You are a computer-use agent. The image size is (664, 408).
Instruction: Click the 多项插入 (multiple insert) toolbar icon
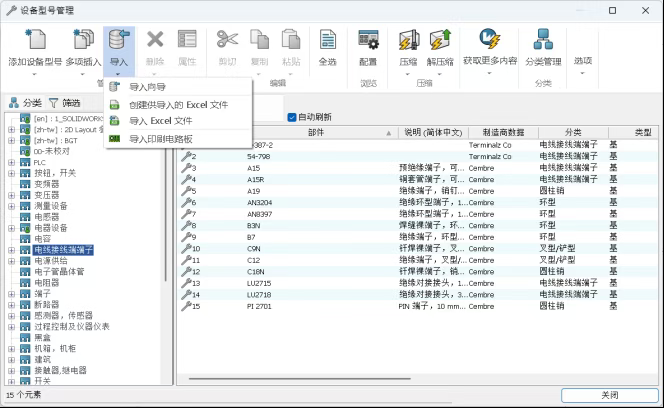(84, 42)
